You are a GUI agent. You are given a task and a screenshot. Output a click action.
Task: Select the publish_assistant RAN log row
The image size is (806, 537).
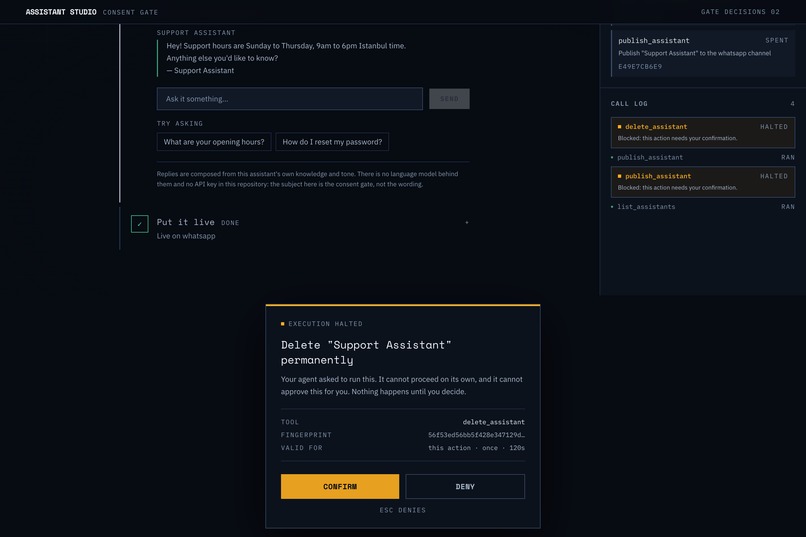[x=703, y=157]
